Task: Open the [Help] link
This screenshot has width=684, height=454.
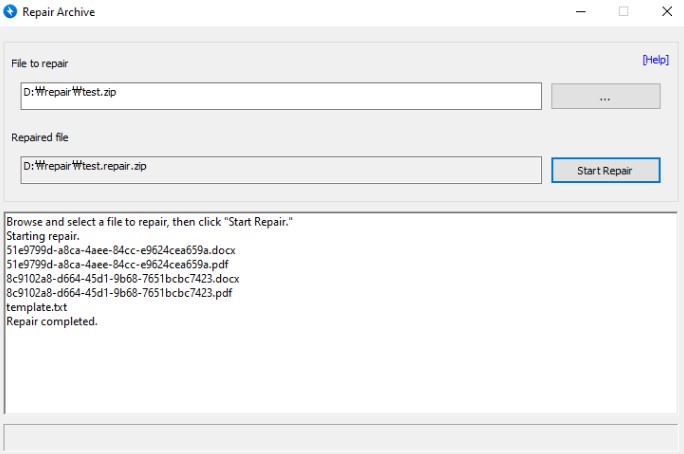Action: point(655,60)
